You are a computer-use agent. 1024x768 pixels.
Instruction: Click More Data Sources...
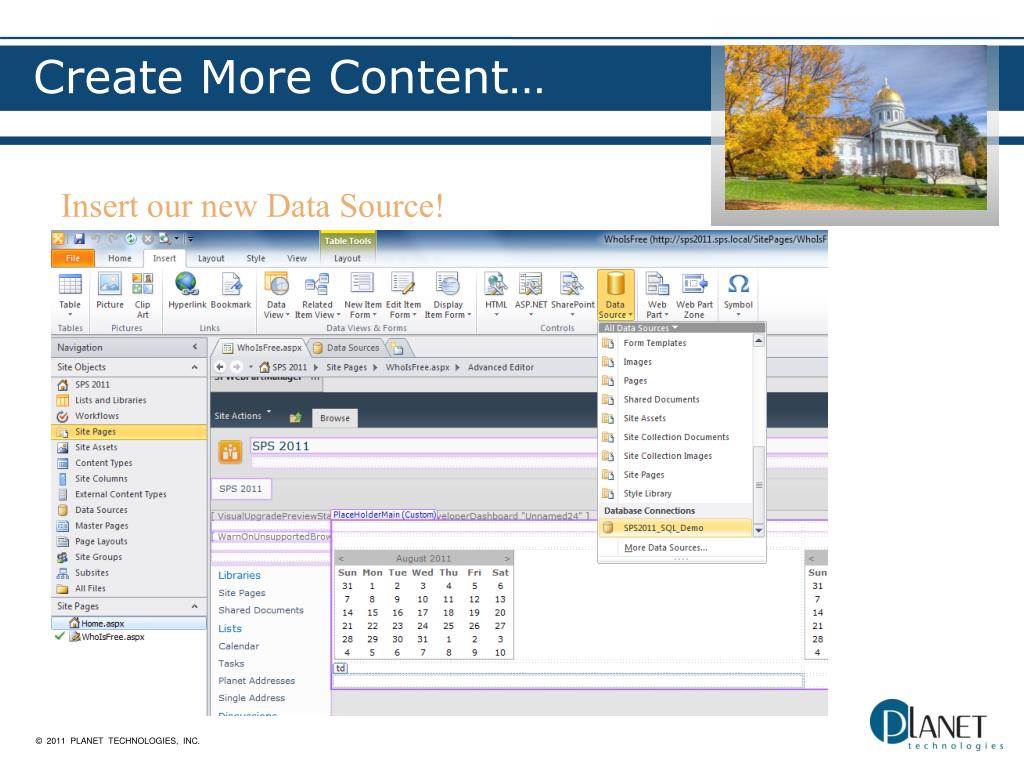click(665, 548)
